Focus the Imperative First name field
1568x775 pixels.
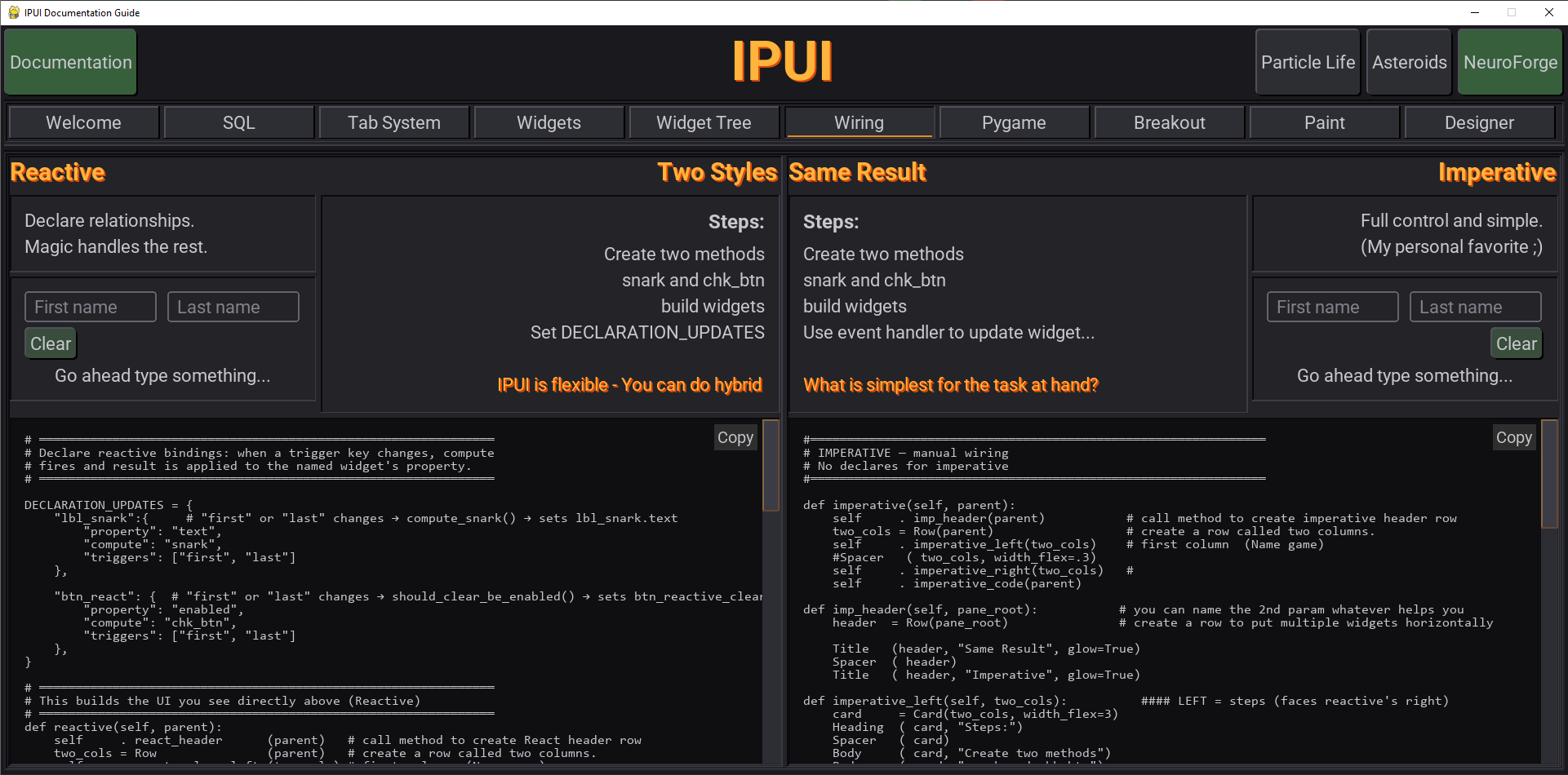tap(1333, 307)
